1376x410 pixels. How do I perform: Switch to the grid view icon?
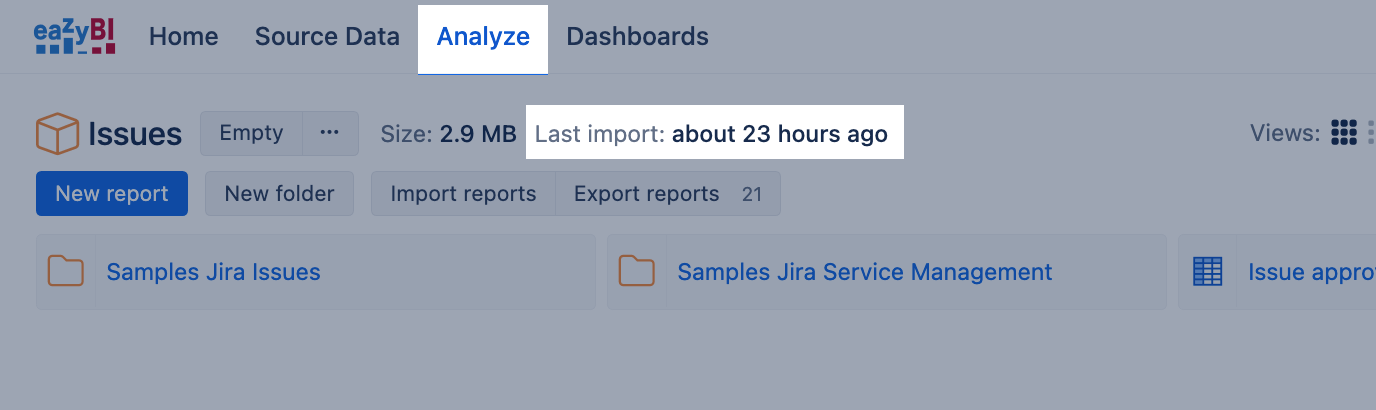(x=1344, y=133)
